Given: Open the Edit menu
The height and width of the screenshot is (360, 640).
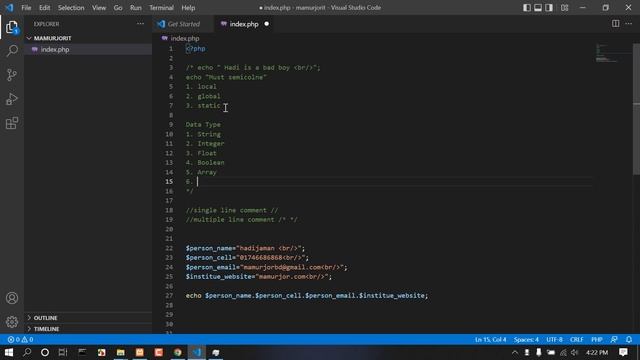Looking at the screenshot, I should click(x=44, y=8).
